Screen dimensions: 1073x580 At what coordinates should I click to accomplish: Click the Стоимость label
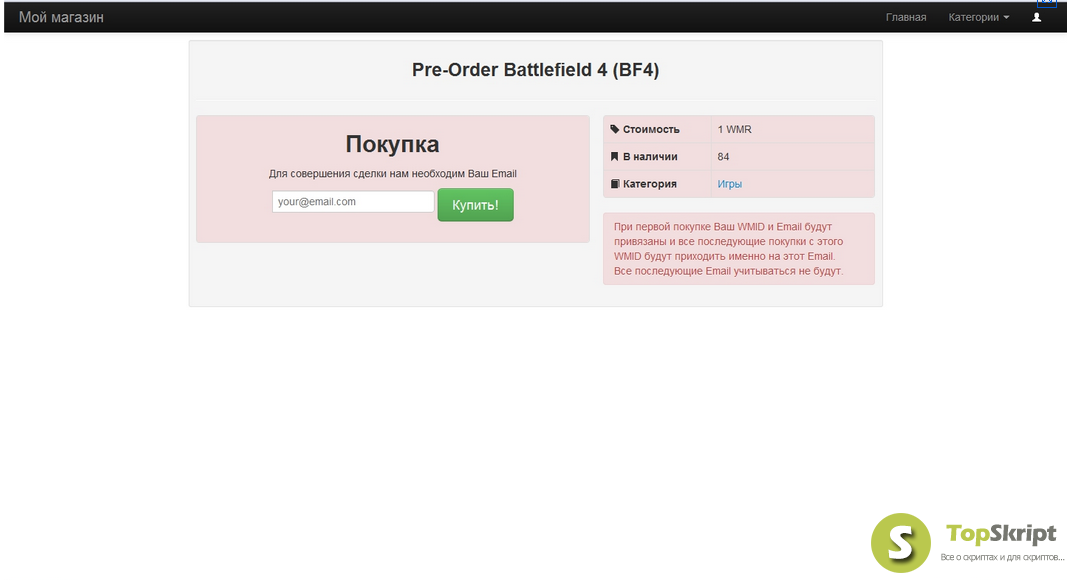point(651,129)
